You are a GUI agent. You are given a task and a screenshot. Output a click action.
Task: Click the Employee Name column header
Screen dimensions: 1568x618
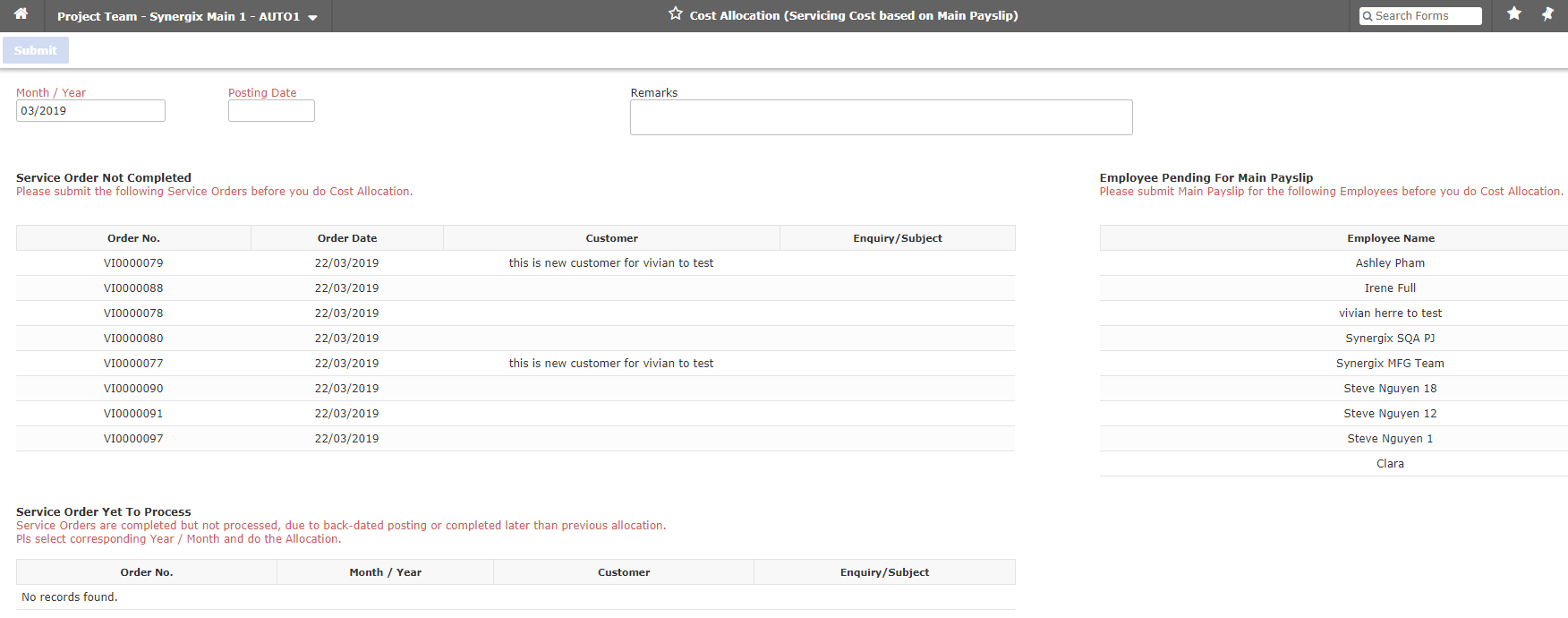click(x=1390, y=238)
